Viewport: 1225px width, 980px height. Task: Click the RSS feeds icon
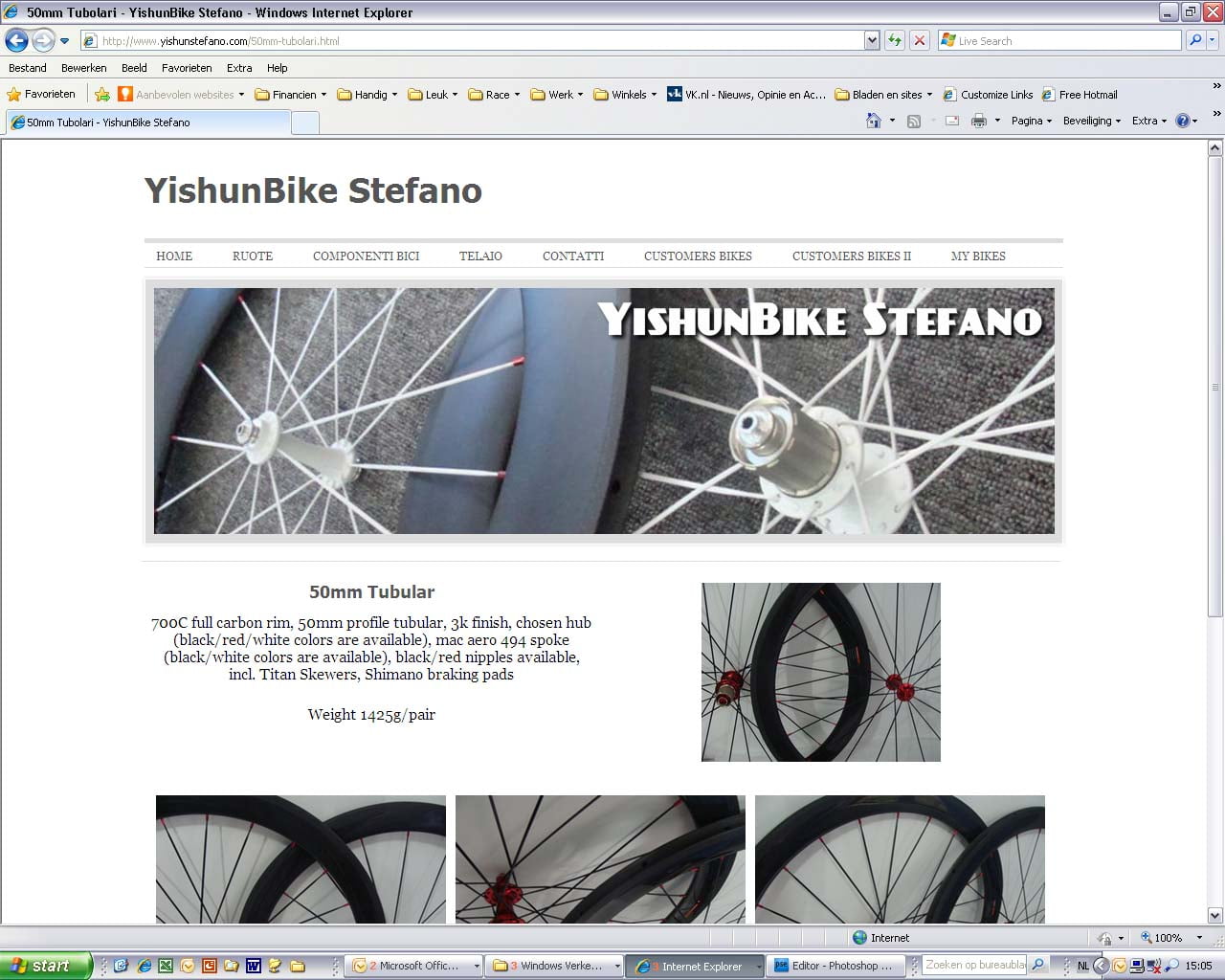(x=914, y=121)
